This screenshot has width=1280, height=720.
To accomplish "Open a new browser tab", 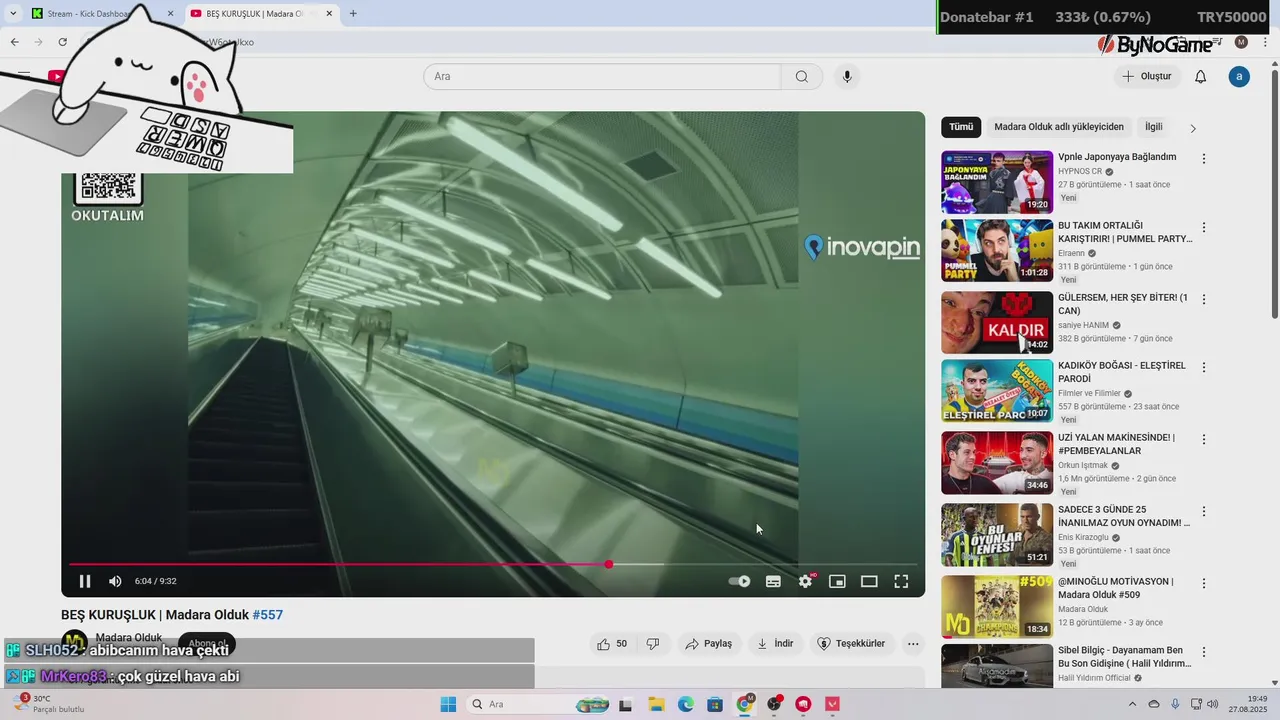I will 353,14.
